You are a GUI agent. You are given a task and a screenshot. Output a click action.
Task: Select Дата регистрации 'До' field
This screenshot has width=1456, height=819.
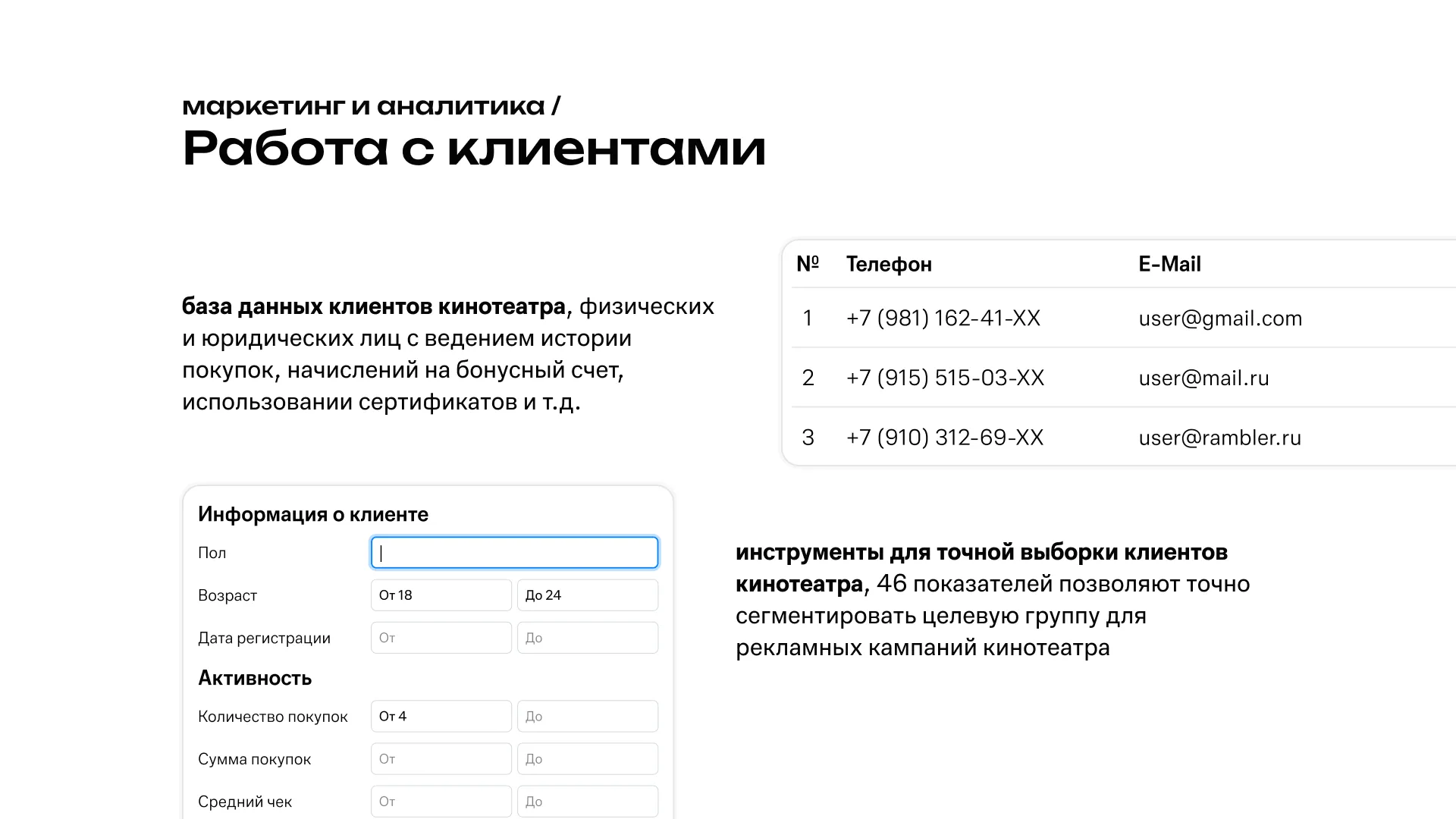(x=588, y=638)
